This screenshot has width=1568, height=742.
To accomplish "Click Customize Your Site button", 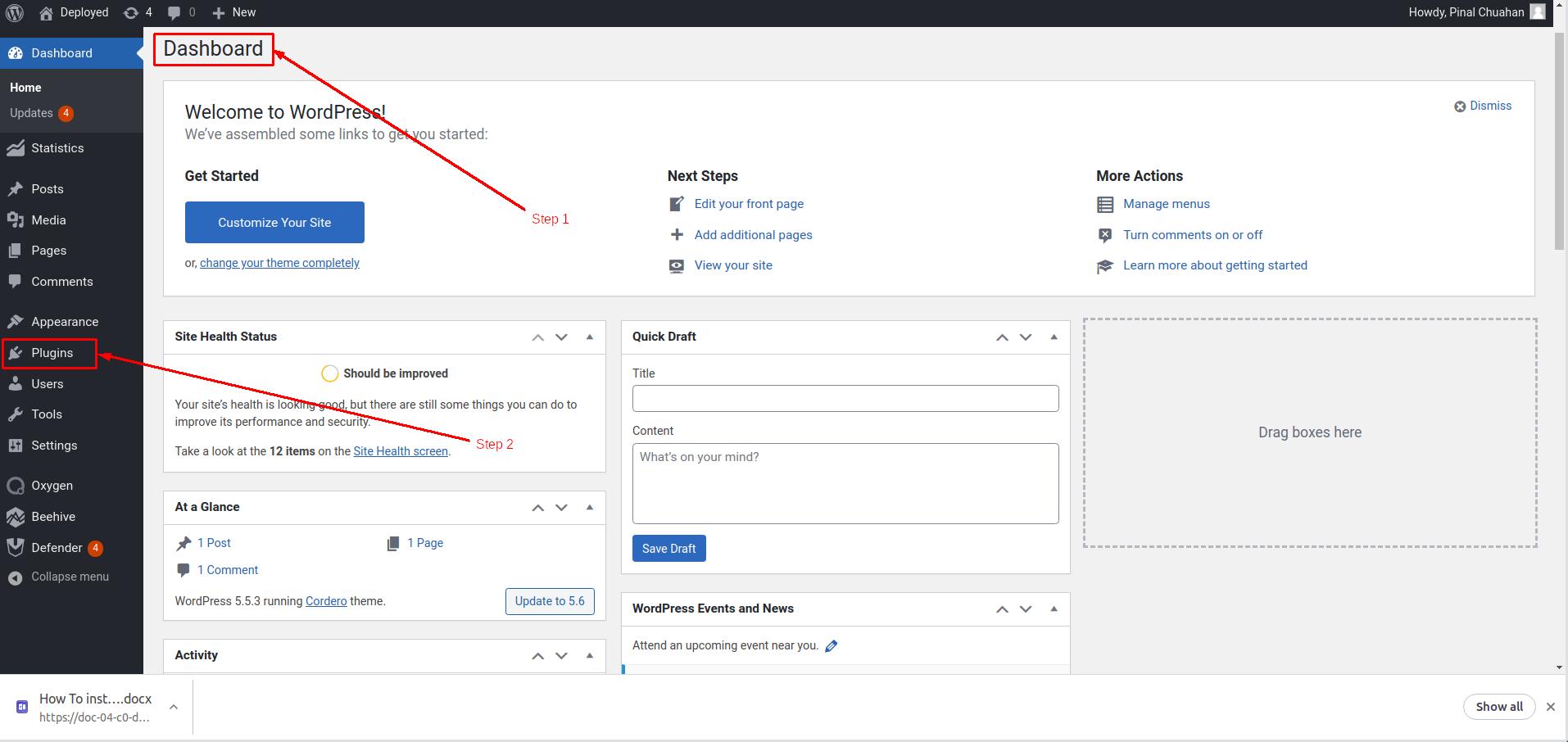I will tap(274, 222).
